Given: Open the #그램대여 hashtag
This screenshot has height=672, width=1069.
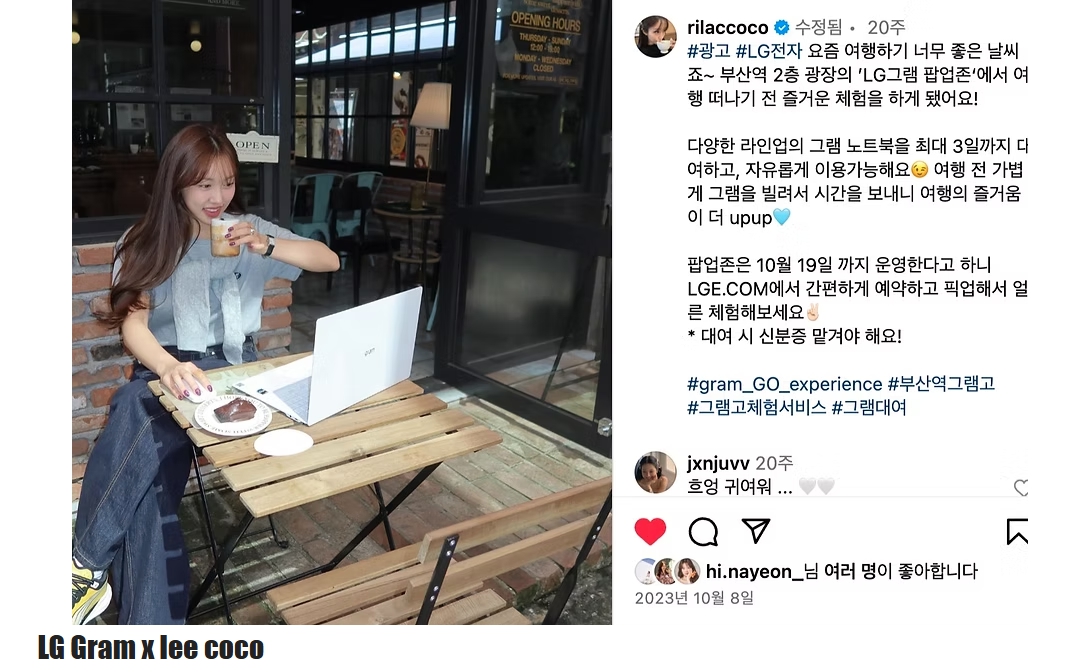Looking at the screenshot, I should (869, 408).
